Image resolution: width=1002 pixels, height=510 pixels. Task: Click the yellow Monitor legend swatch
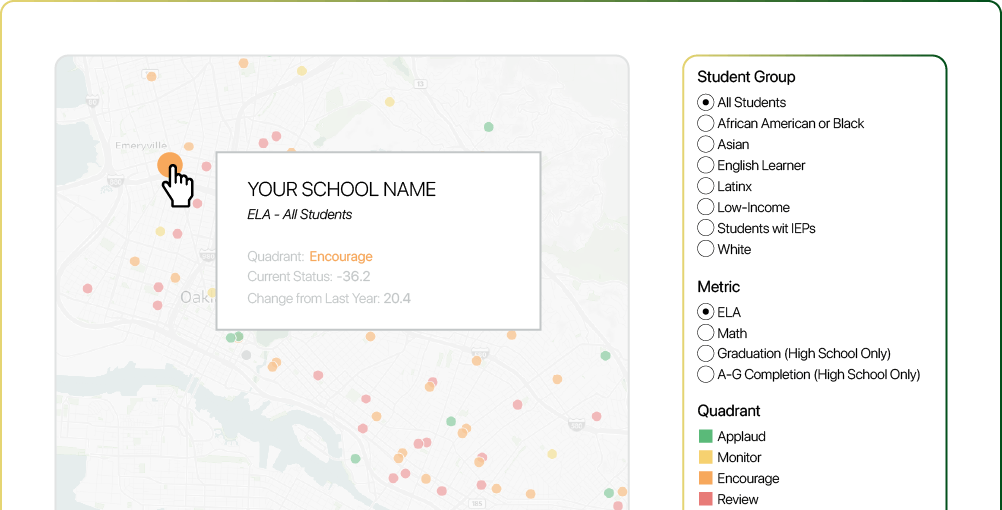point(706,457)
